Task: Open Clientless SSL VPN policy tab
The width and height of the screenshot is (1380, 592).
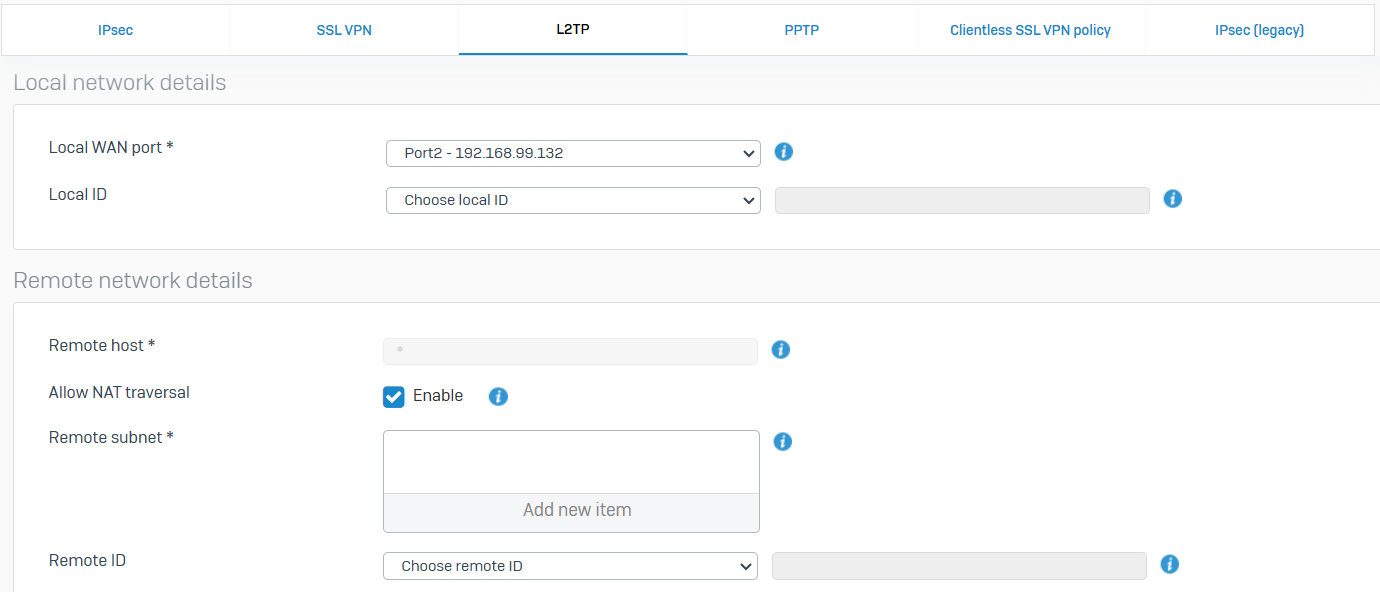Action: pyautogui.click(x=1030, y=30)
